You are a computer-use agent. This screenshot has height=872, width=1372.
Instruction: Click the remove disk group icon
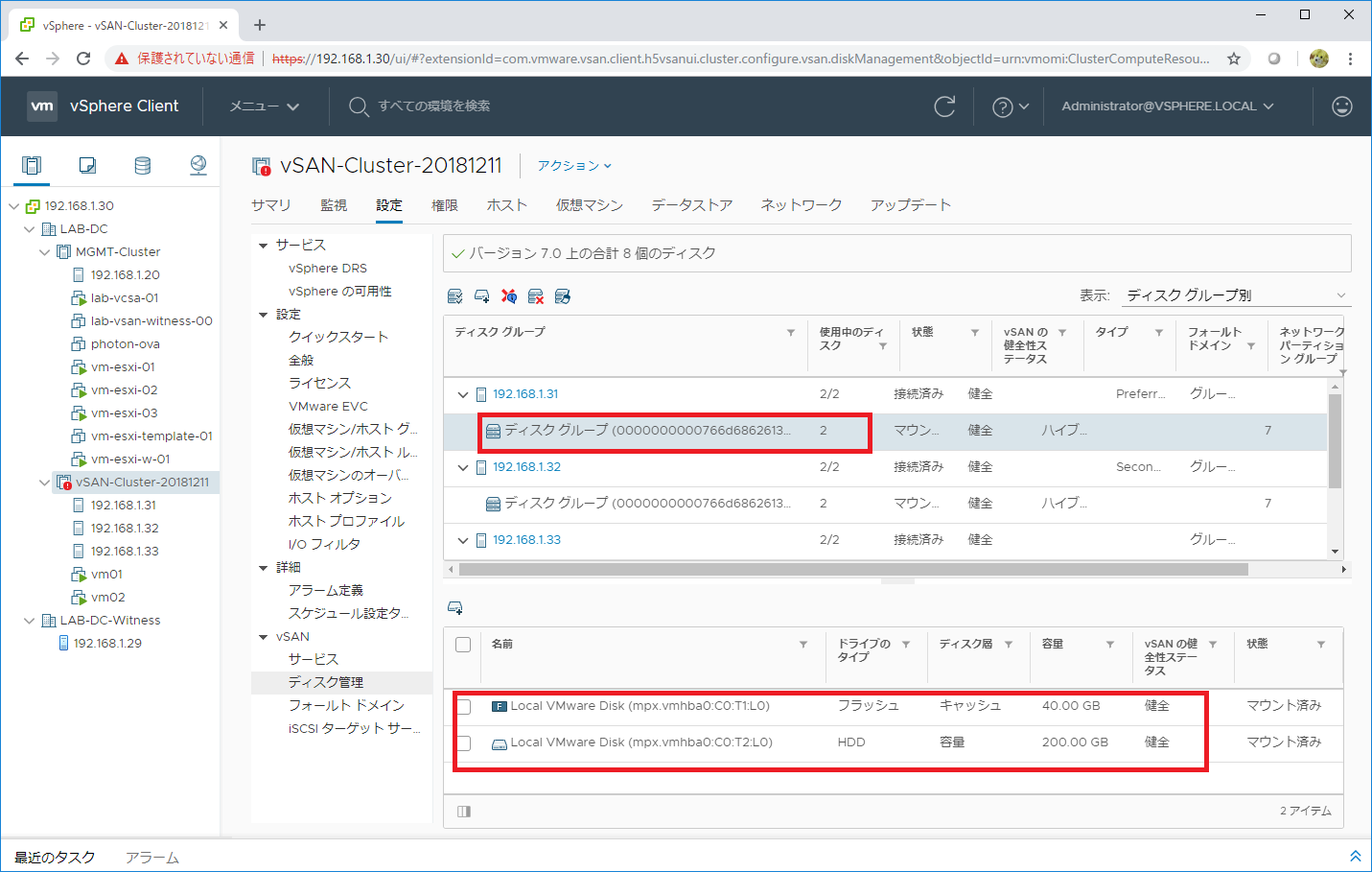click(536, 296)
